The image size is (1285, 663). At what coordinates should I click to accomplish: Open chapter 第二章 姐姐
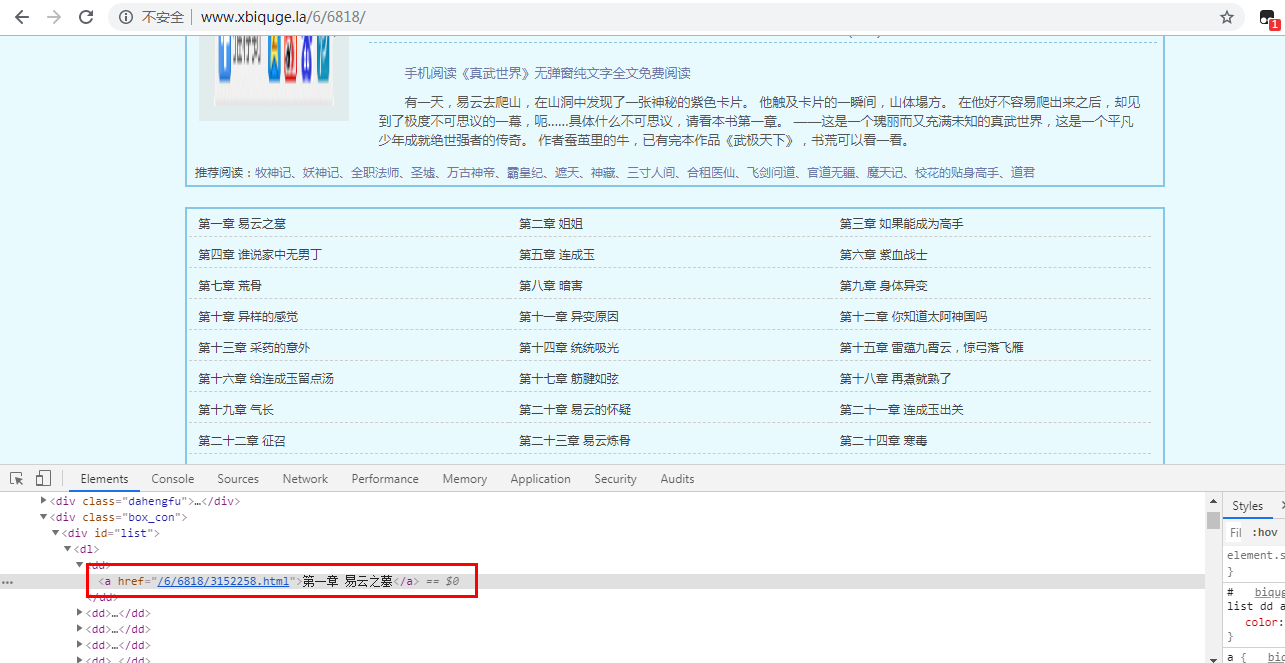551,223
